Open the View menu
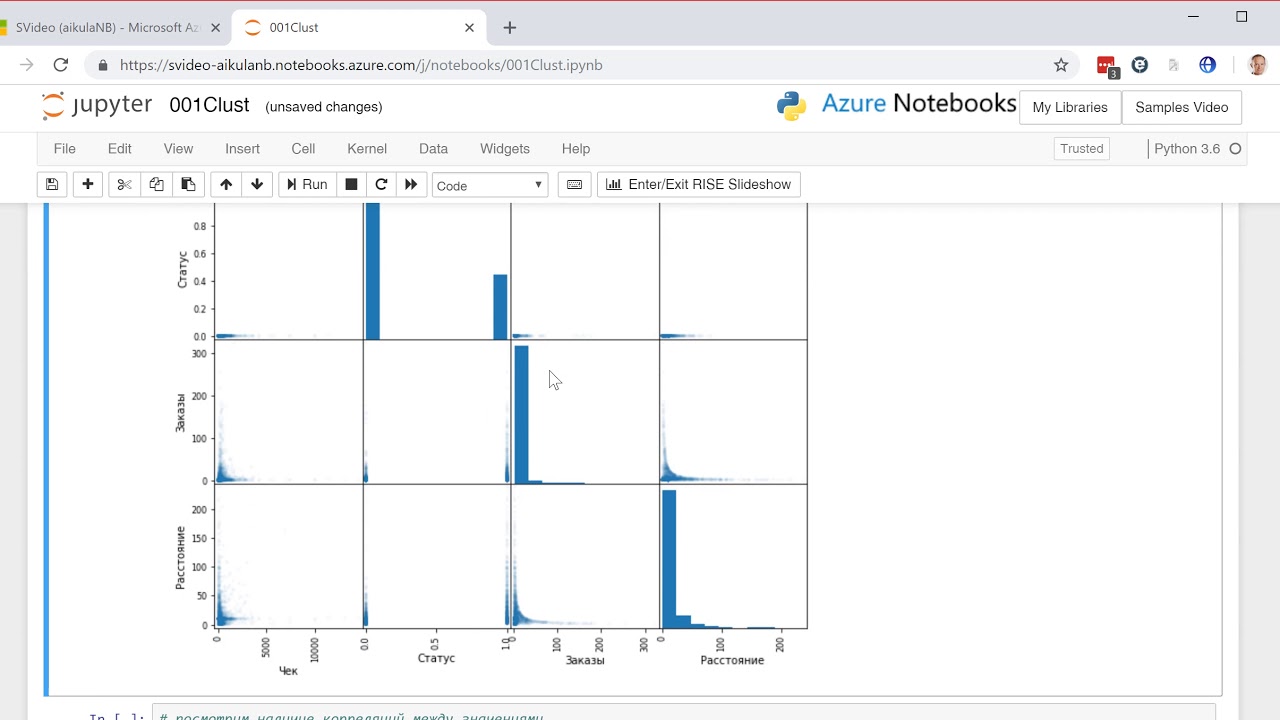 pos(178,148)
